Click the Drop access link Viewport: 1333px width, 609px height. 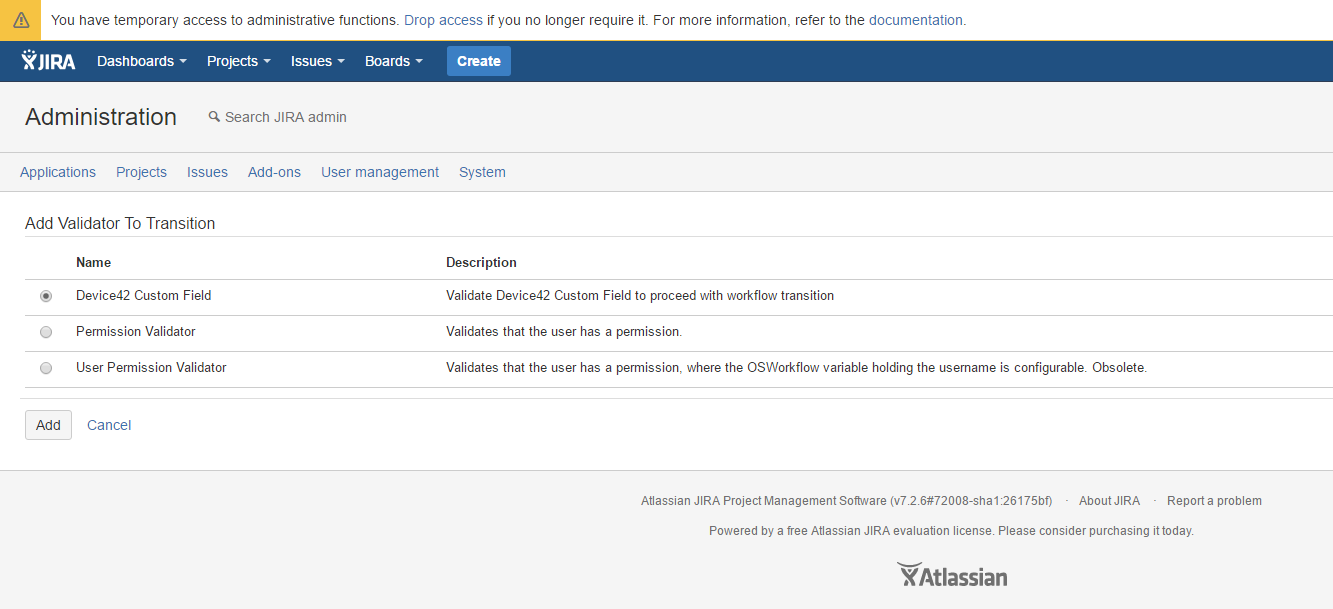(443, 20)
